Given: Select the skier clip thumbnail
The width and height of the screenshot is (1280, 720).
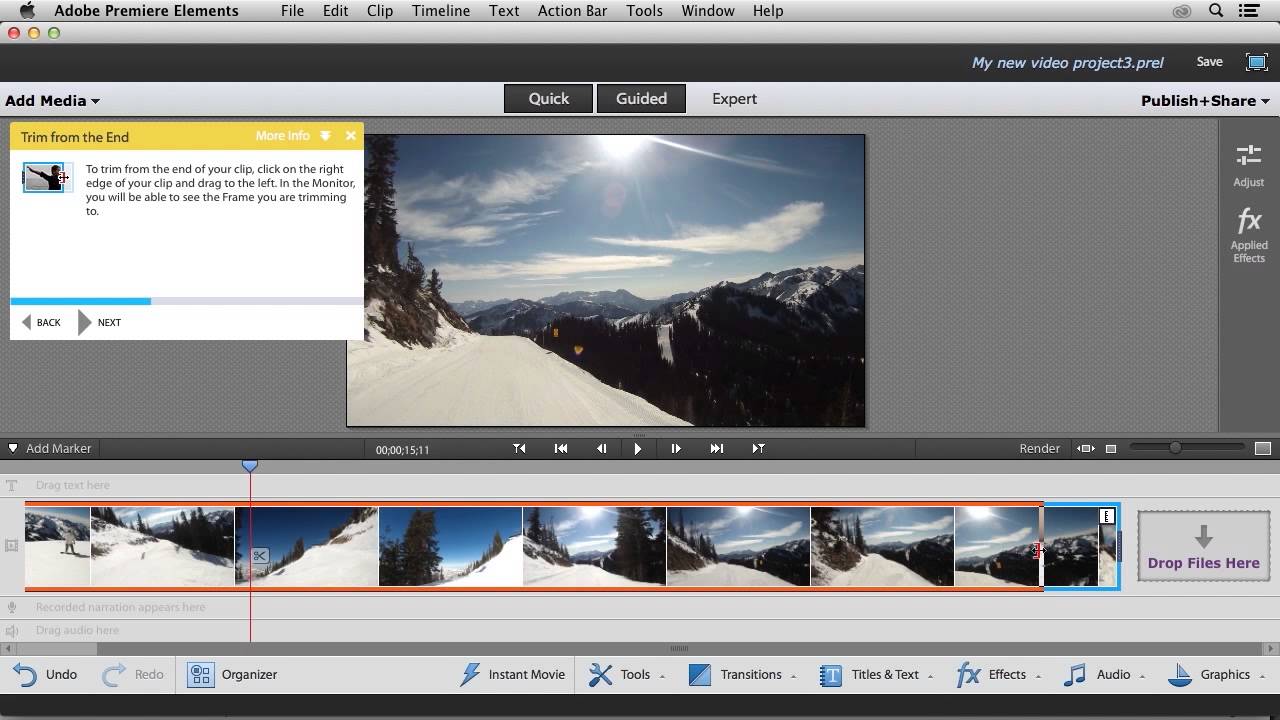Looking at the screenshot, I should 57,546.
